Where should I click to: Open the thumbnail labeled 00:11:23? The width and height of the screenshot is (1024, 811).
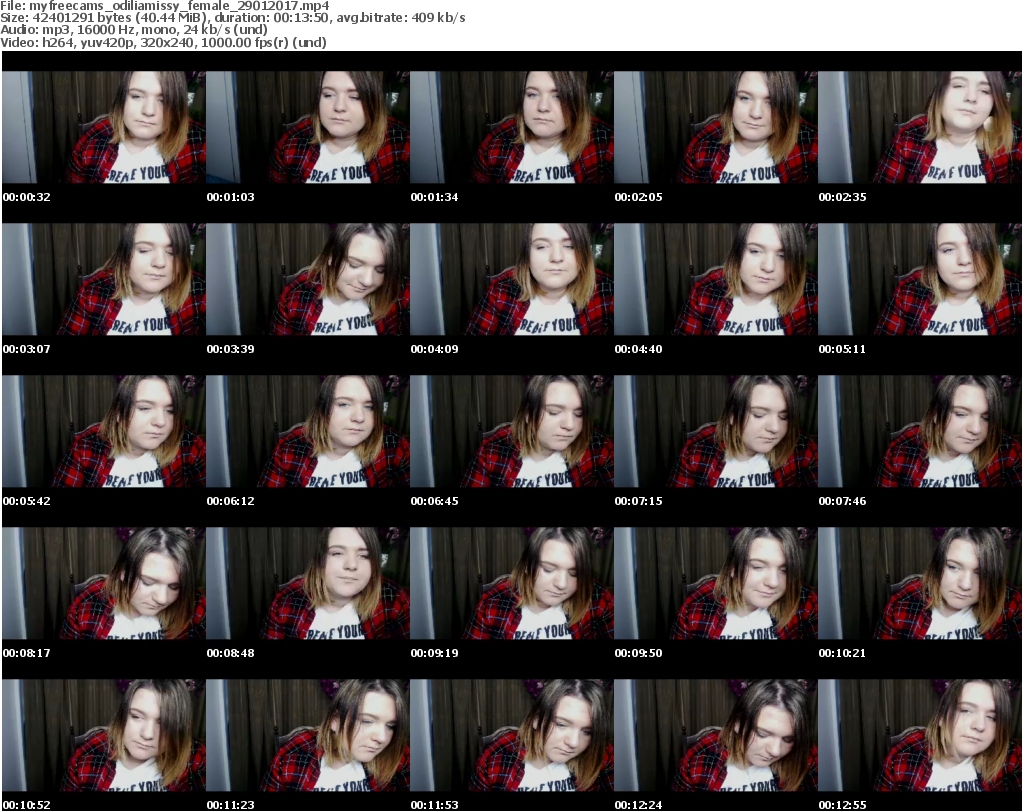click(x=308, y=735)
